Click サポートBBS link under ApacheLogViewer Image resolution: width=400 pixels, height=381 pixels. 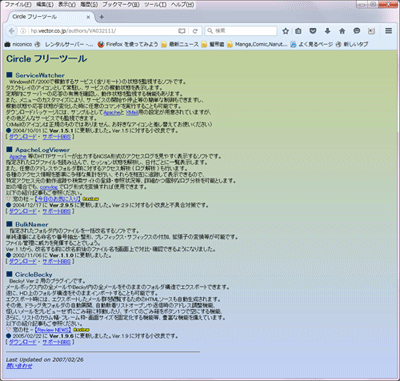(56, 211)
